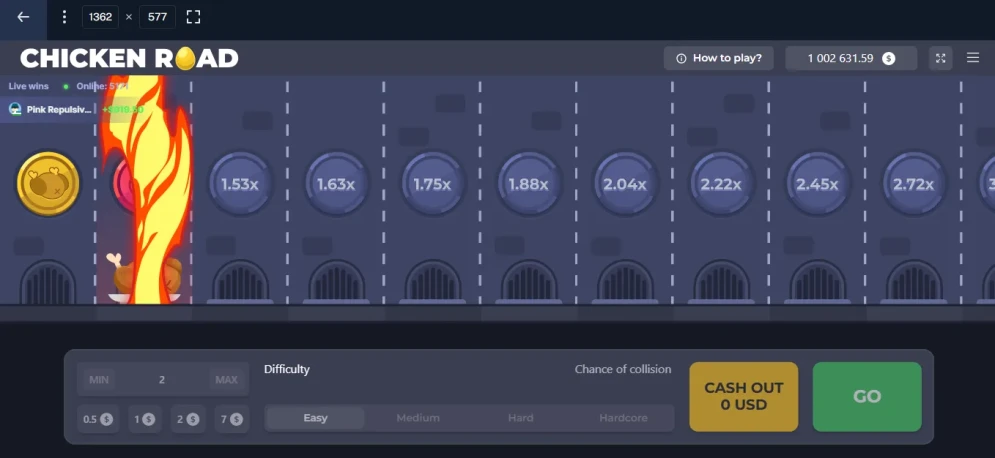Click the Difficulty label

coord(287,369)
